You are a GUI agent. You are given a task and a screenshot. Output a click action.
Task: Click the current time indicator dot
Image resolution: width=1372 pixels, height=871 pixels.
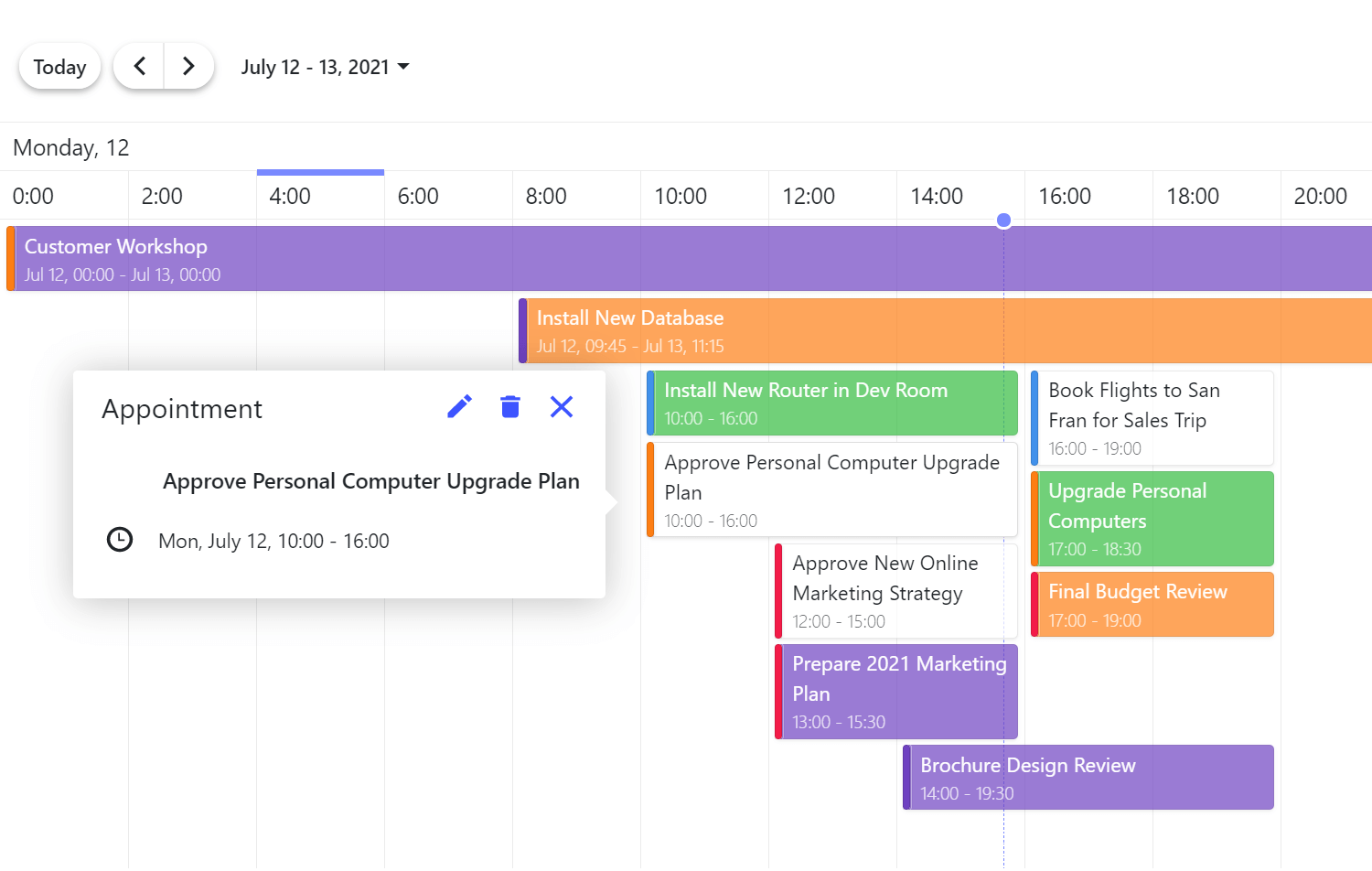click(1003, 220)
